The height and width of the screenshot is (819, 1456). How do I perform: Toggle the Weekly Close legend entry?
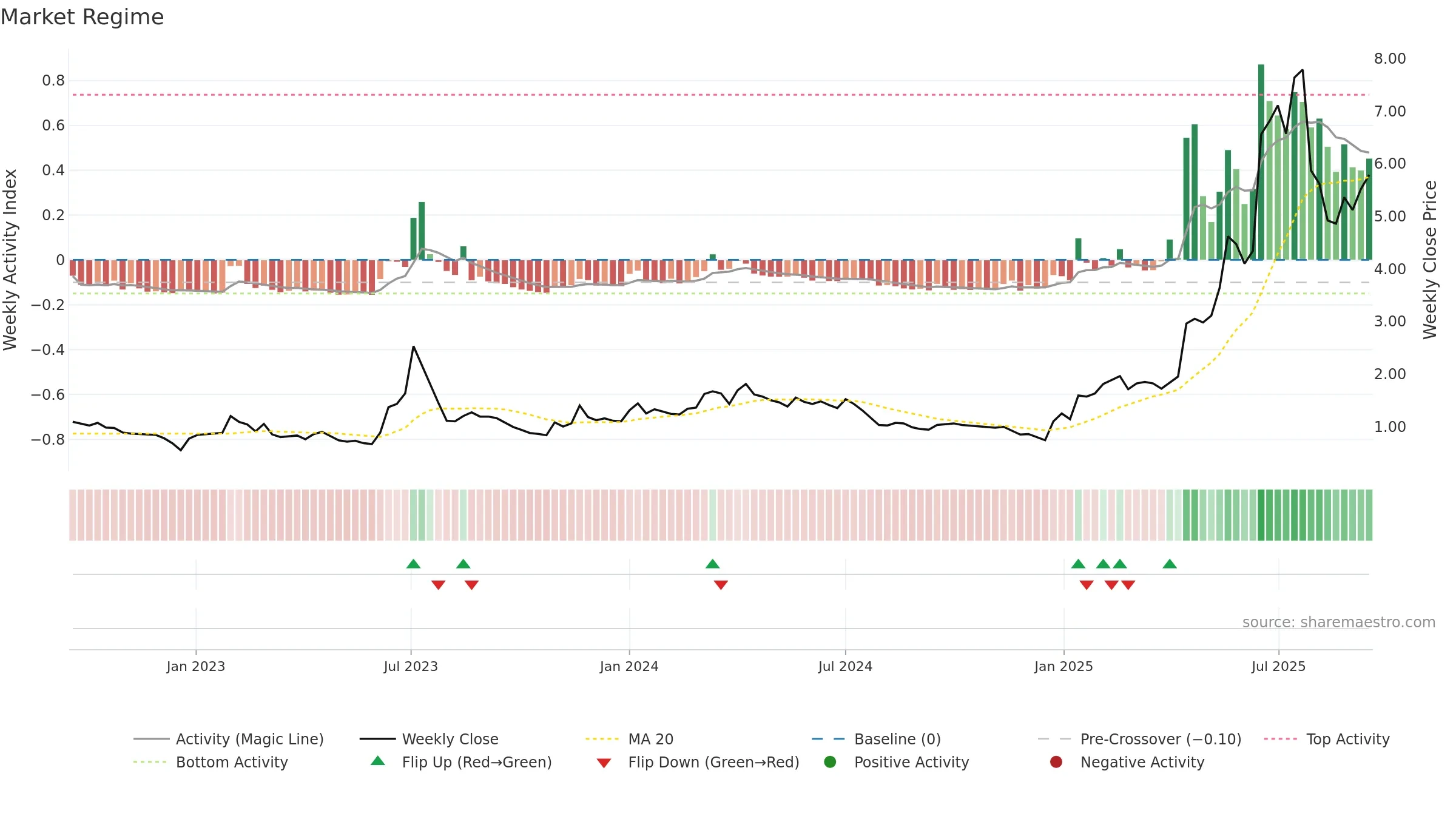(429, 739)
